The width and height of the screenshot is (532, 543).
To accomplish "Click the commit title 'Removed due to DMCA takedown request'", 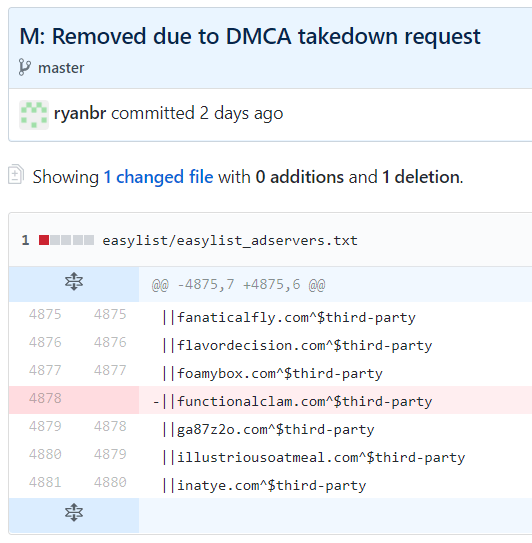I will (266, 36).
